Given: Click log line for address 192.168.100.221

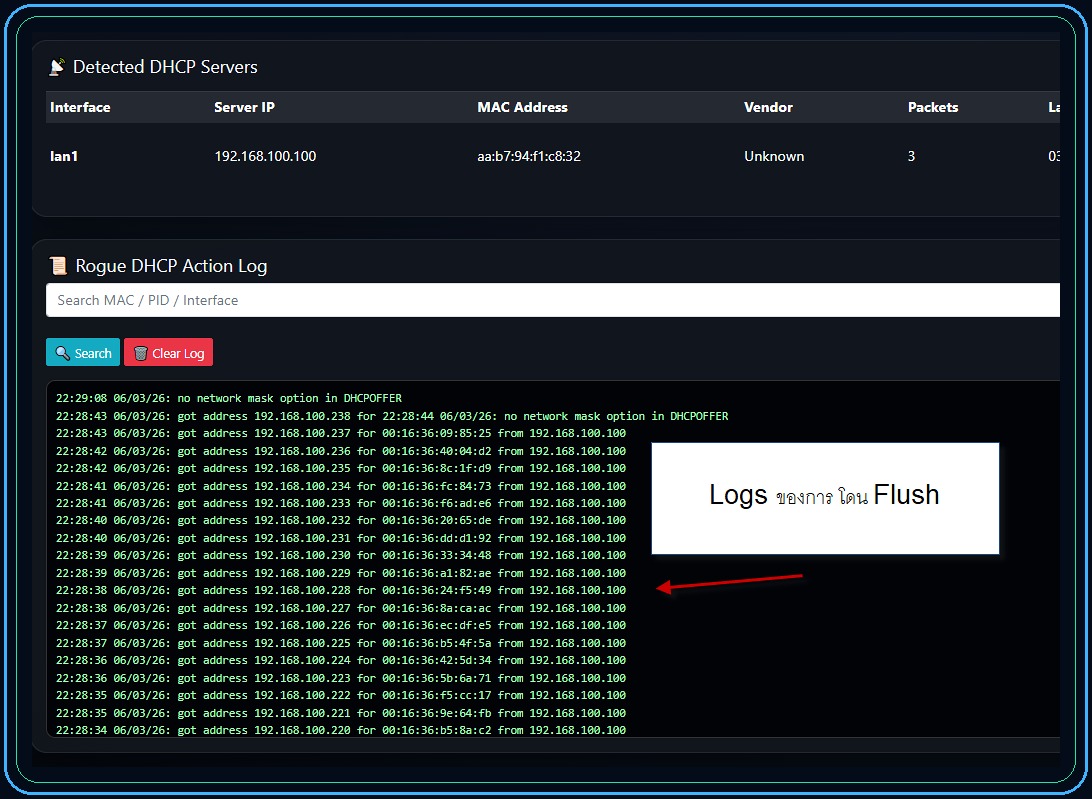Looking at the screenshot, I should pos(341,713).
